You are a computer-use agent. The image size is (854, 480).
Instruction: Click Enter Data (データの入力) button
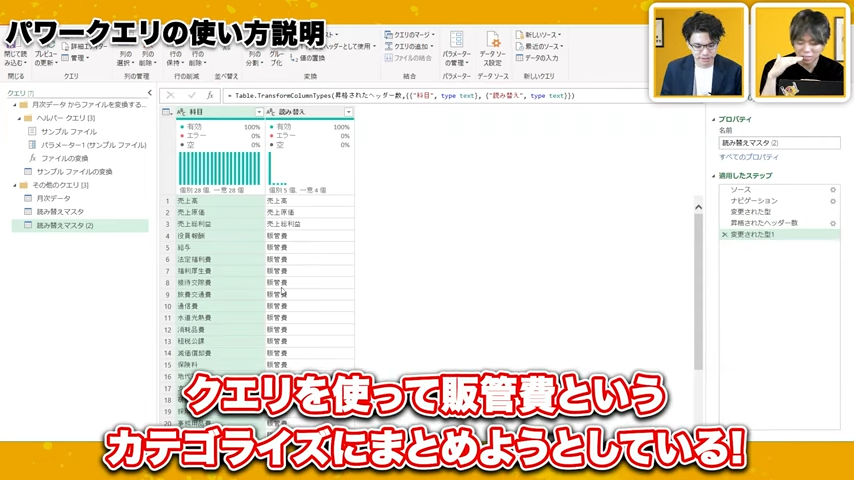click(x=537, y=58)
